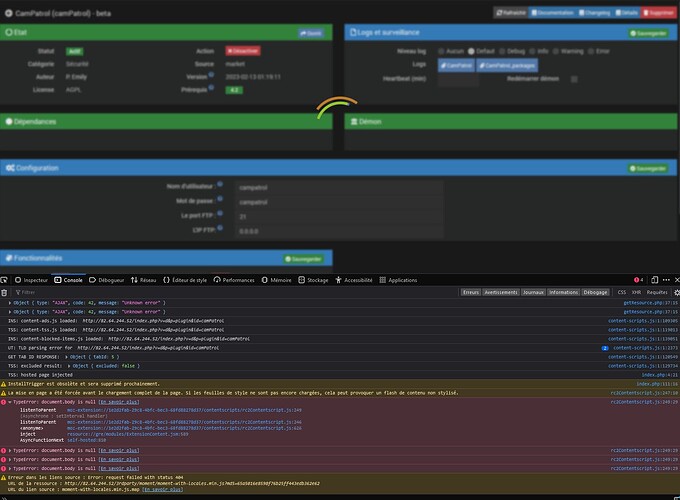
Task: Toggle responsive design mode icon in devtools
Action: 654,280
